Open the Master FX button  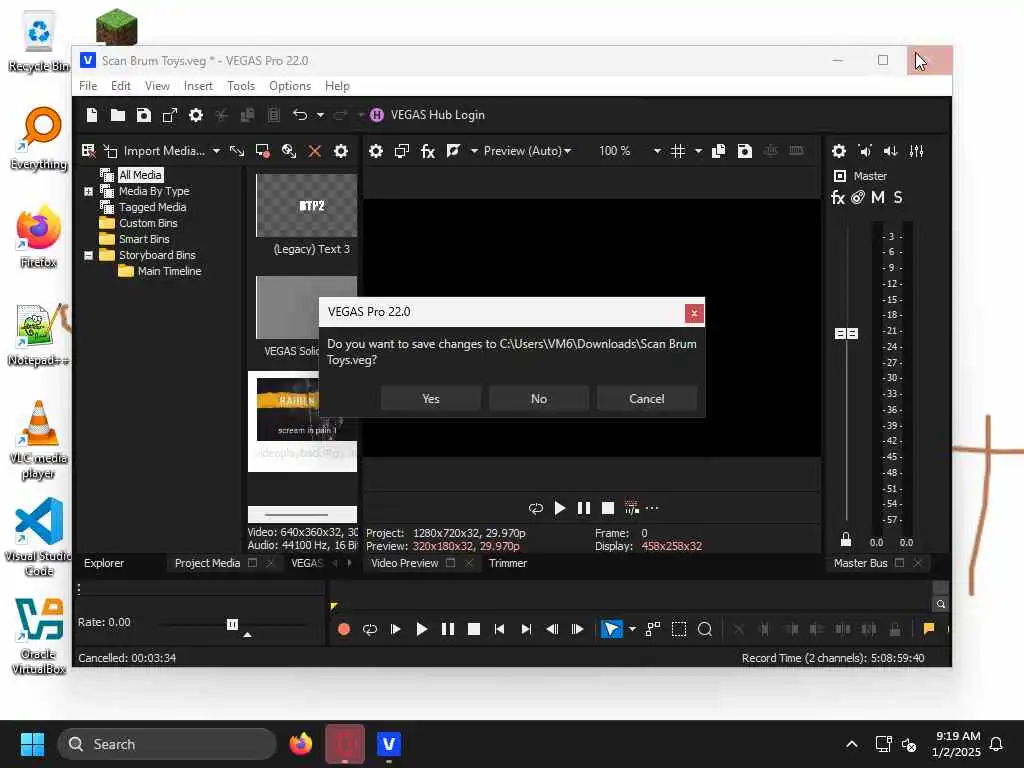[x=838, y=197]
